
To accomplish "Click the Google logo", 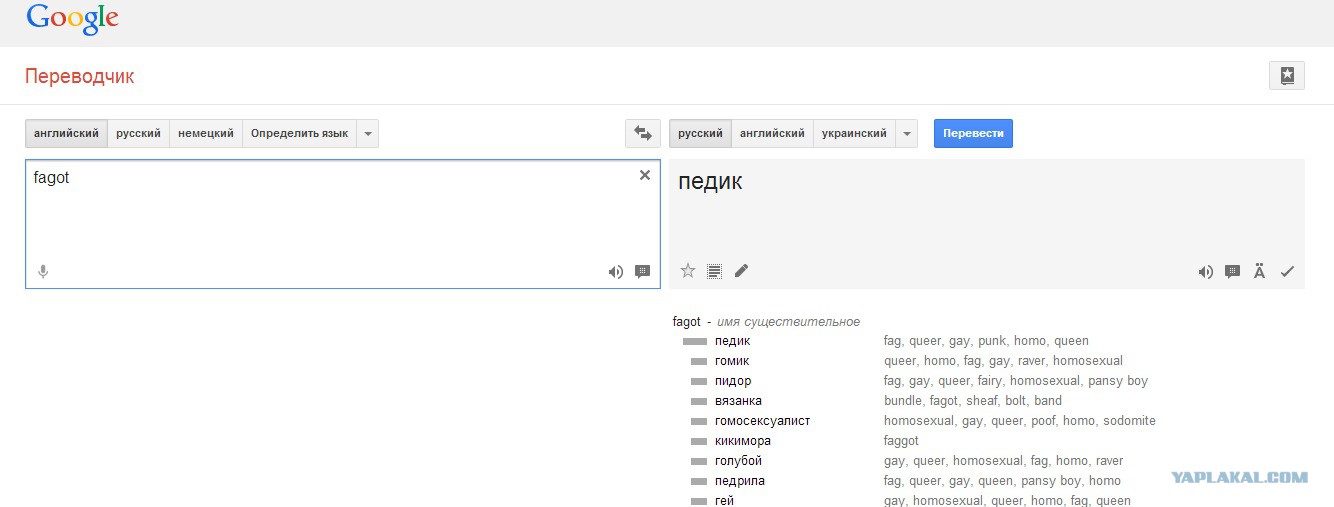I will click(73, 18).
